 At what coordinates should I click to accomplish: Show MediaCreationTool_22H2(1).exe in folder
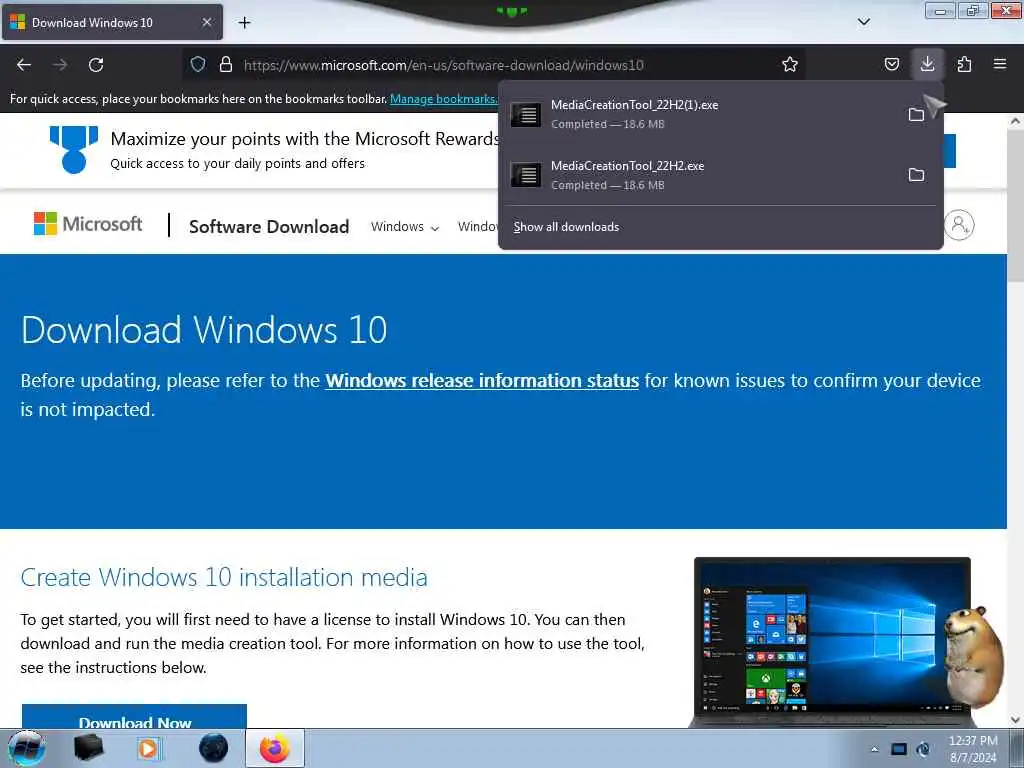916,114
